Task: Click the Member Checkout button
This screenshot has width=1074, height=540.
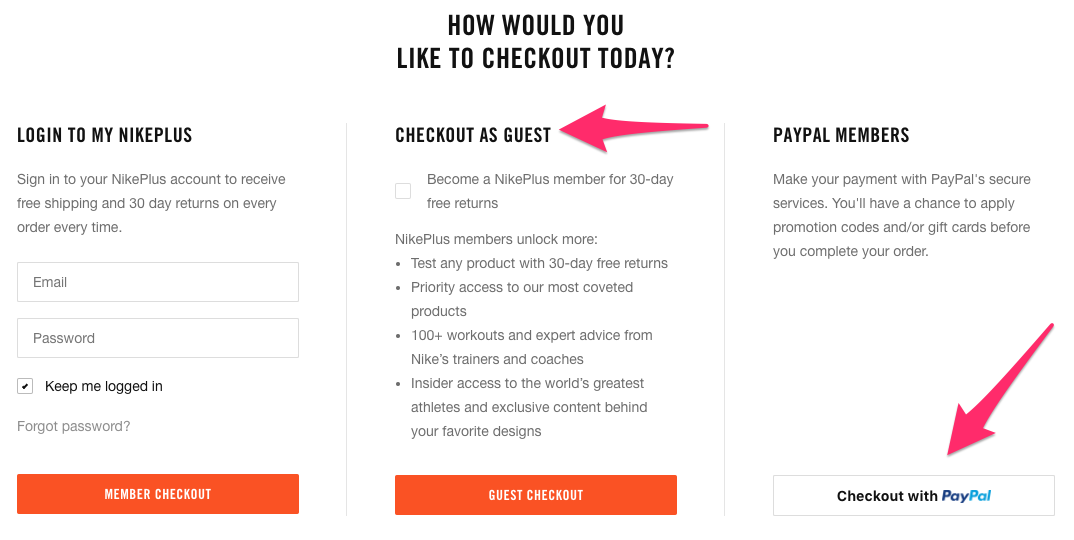Action: (x=158, y=494)
